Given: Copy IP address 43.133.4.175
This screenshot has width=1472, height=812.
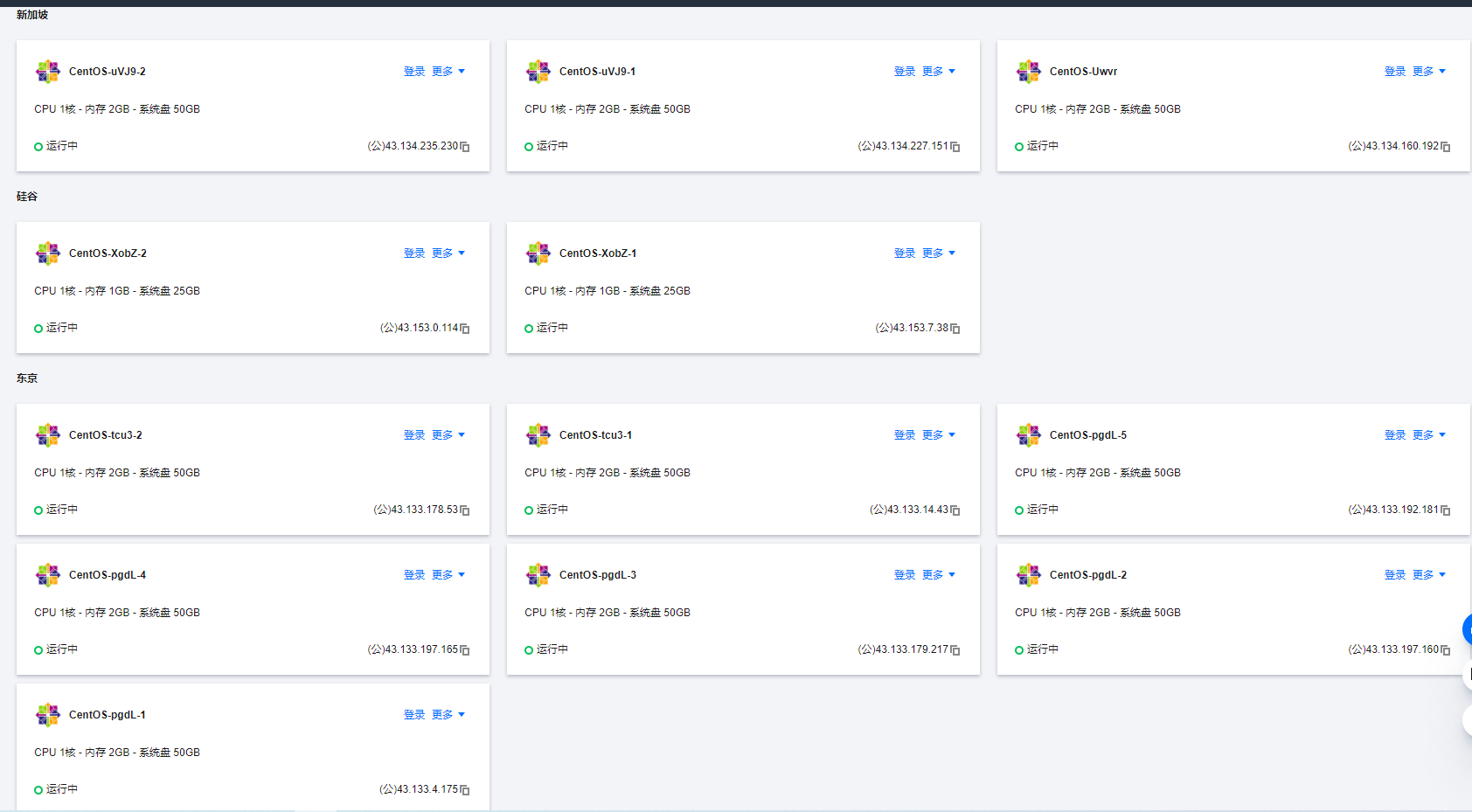Looking at the screenshot, I should [465, 790].
